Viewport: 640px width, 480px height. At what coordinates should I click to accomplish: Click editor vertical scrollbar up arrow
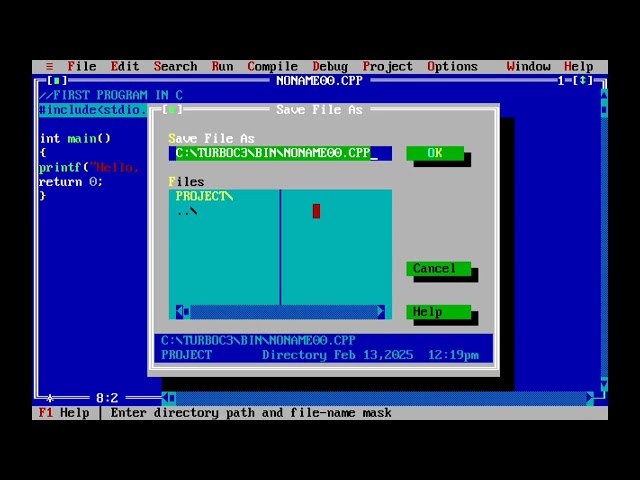(x=604, y=95)
